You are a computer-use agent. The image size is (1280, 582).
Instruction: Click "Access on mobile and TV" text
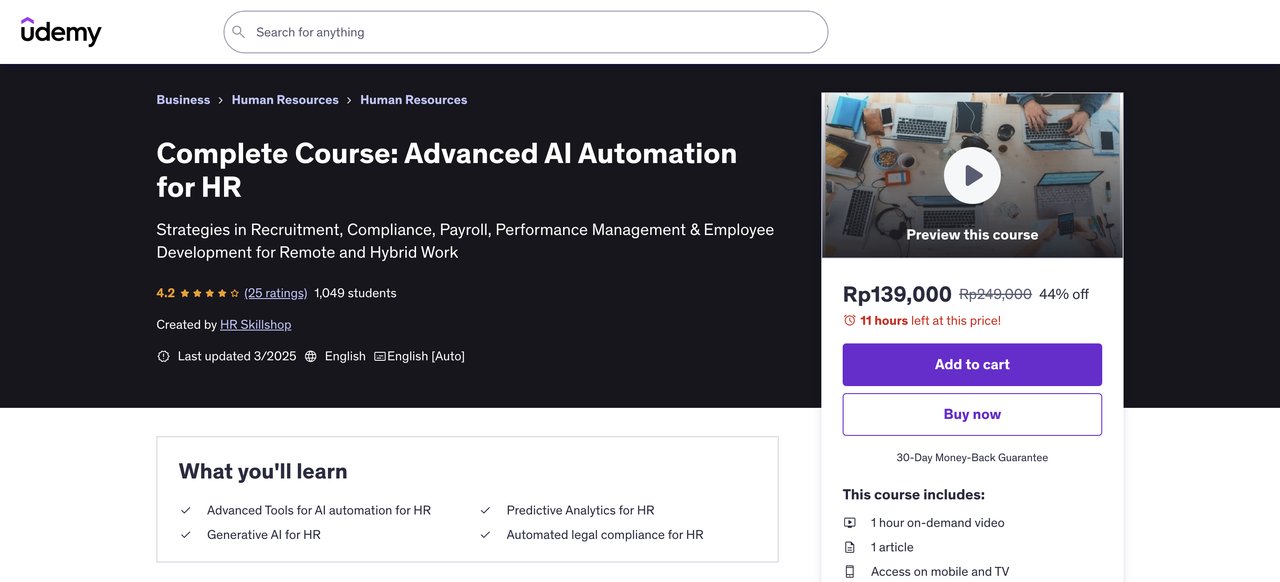pos(940,572)
